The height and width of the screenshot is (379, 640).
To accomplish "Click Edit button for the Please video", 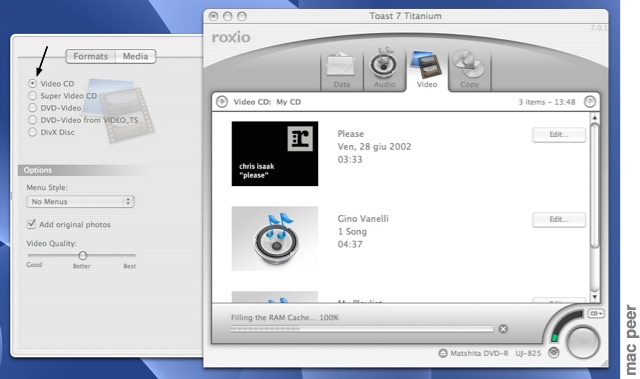I will point(559,135).
